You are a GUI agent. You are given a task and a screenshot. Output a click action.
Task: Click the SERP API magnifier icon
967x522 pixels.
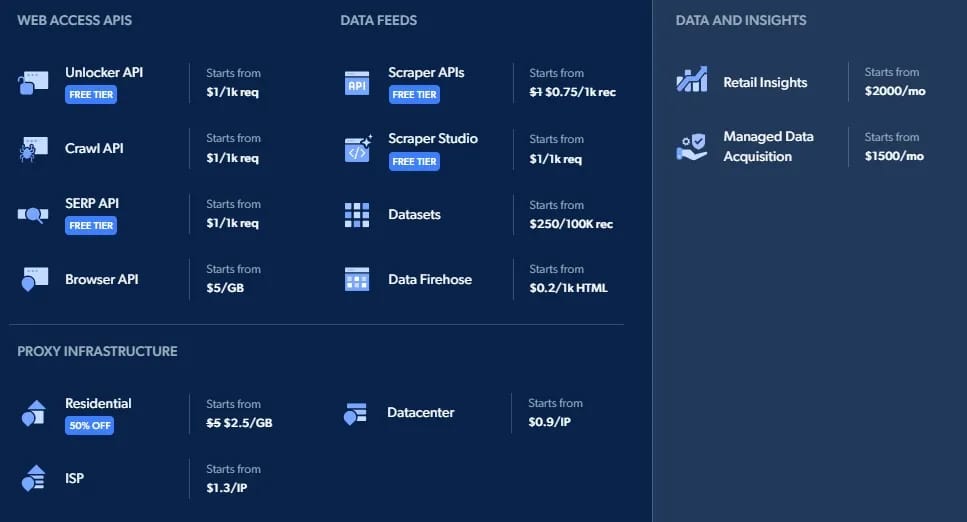pyautogui.click(x=33, y=215)
